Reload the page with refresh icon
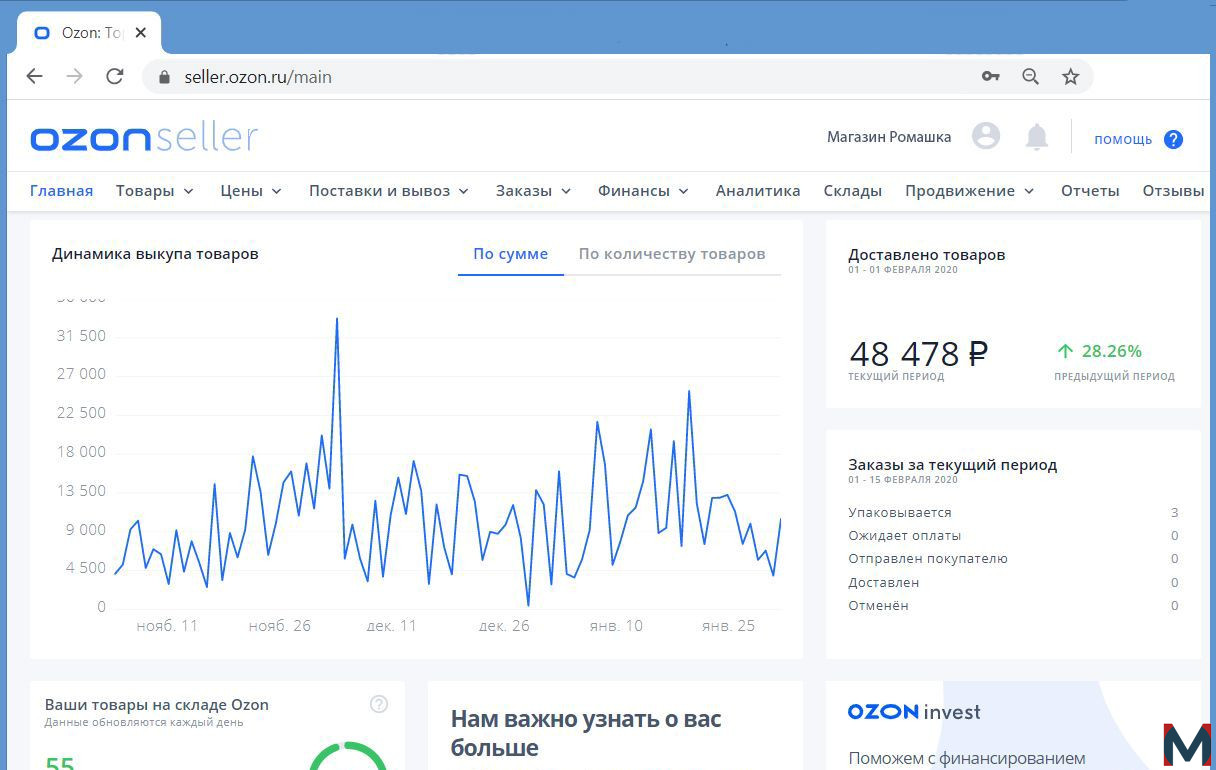The height and width of the screenshot is (770, 1216). [115, 77]
